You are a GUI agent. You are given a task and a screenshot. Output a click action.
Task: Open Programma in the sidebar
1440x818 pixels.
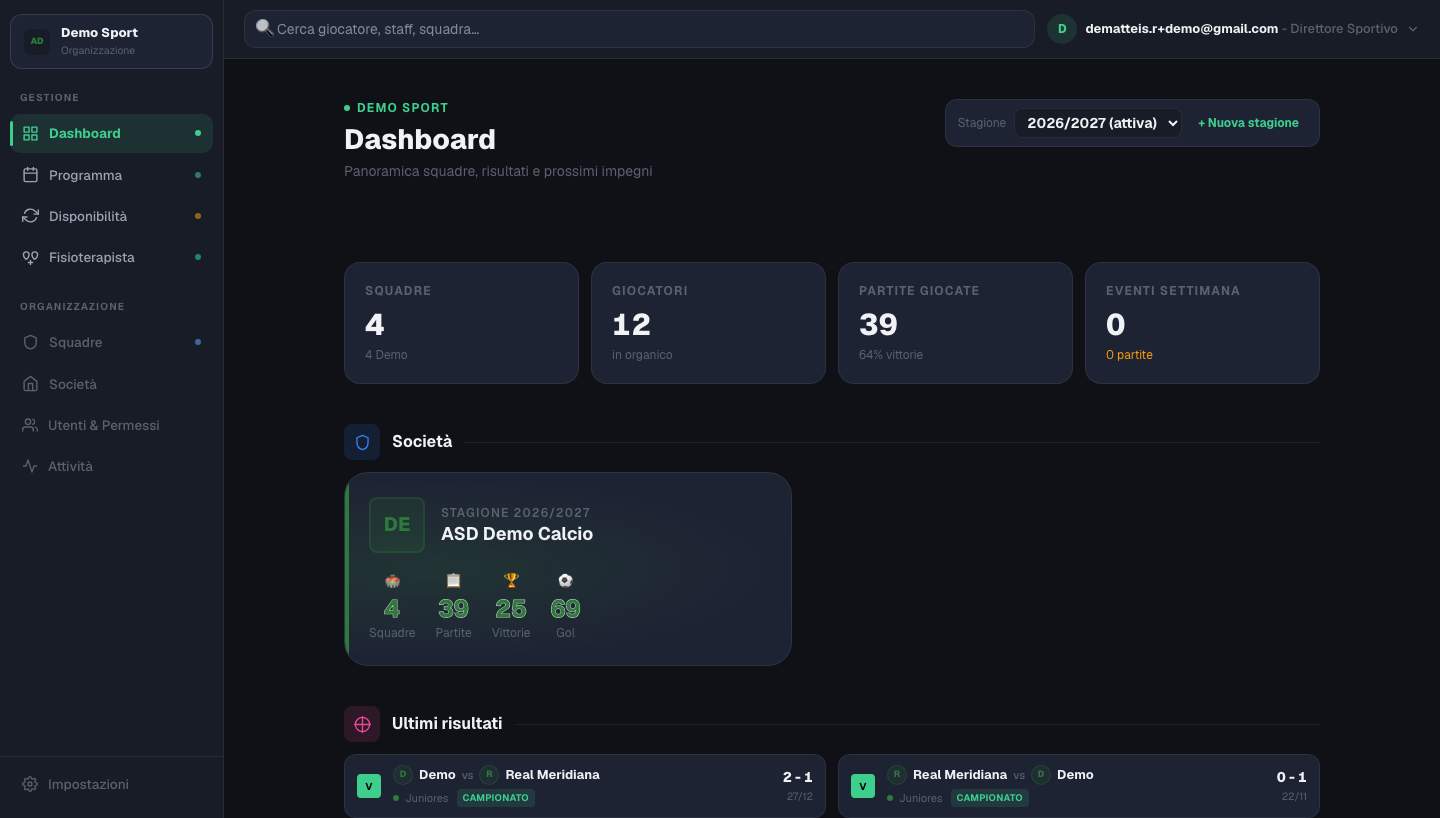(111, 175)
